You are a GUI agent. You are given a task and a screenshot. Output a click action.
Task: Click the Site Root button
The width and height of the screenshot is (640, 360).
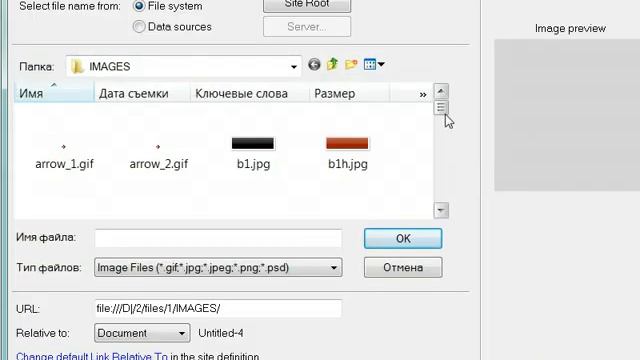tap(307, 4)
